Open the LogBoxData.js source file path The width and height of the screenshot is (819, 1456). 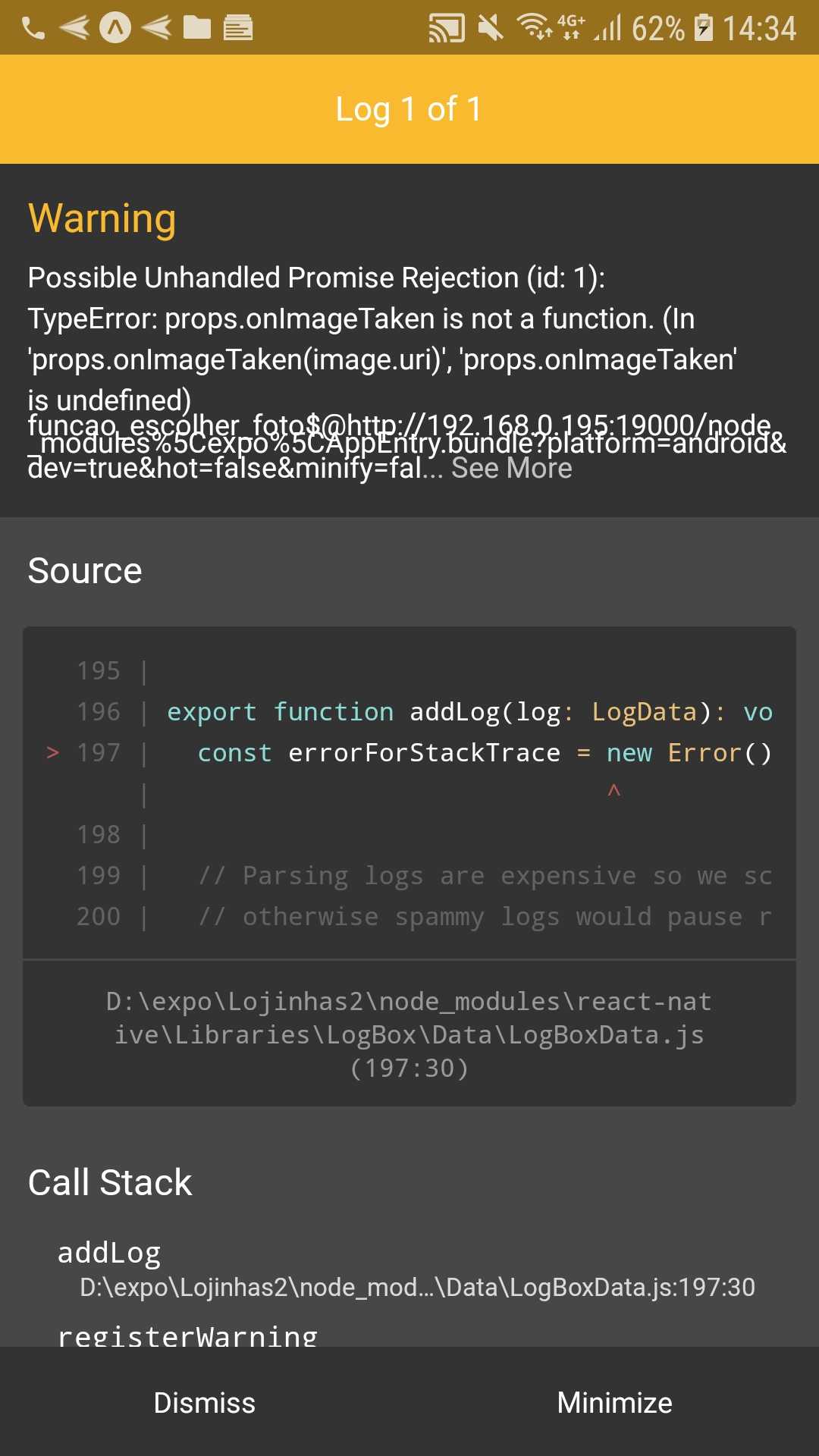[x=409, y=1034]
